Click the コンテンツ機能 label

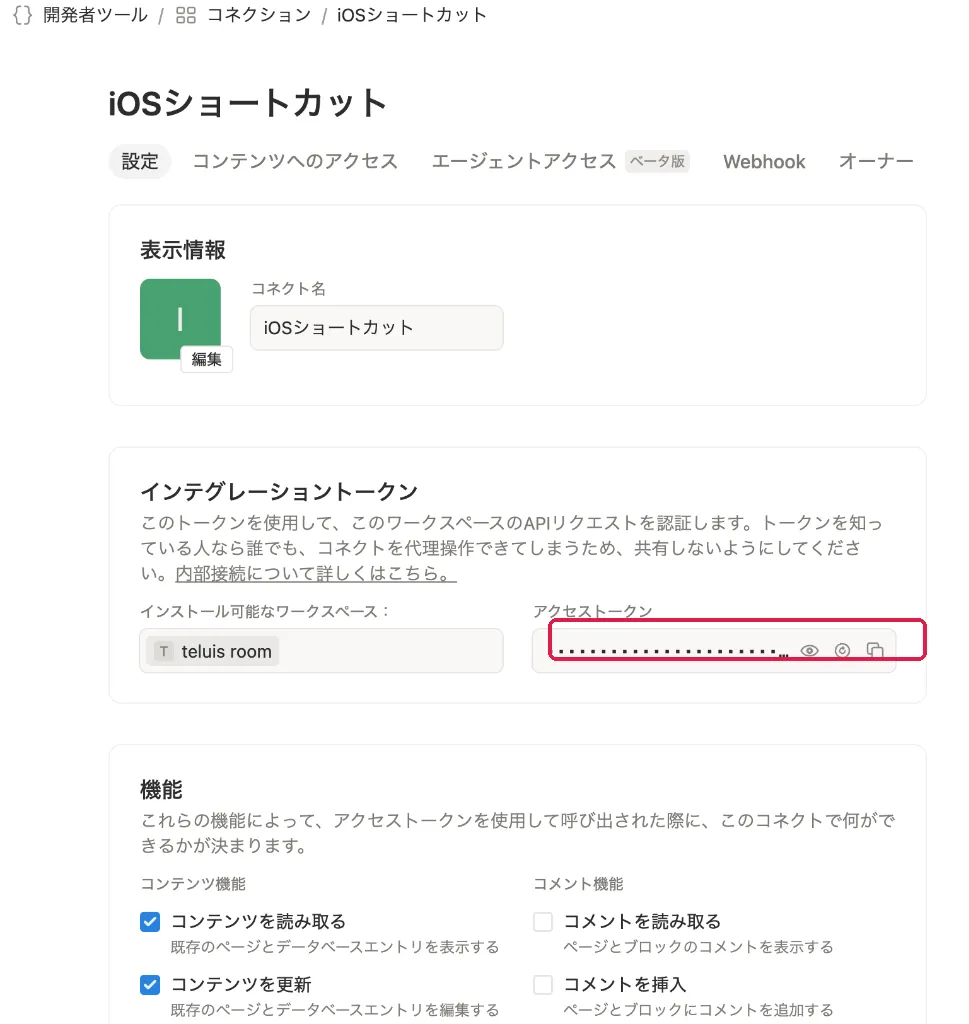click(x=193, y=884)
